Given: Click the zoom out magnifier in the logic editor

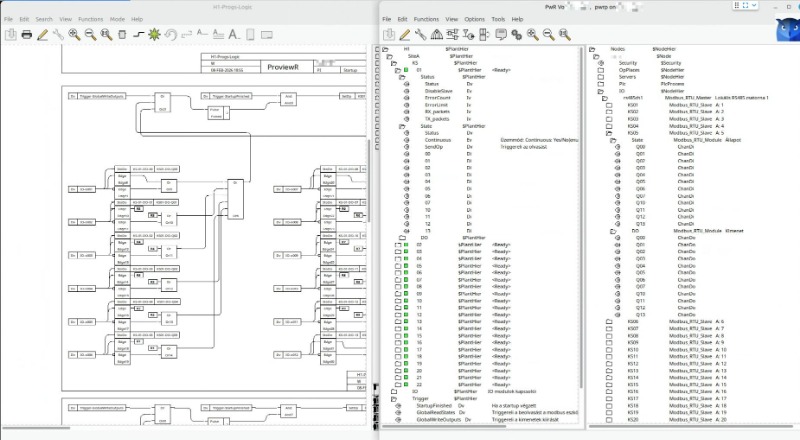Looking at the screenshot, I should pos(91,34).
